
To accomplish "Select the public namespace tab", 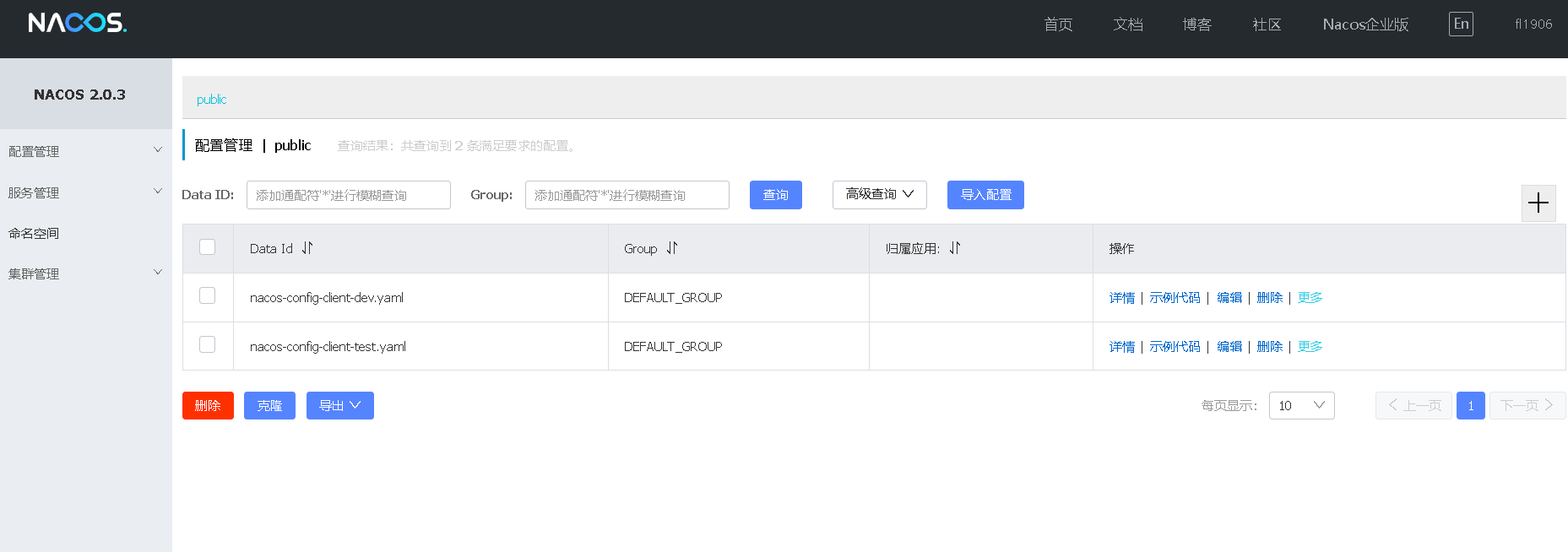I will 211,100.
